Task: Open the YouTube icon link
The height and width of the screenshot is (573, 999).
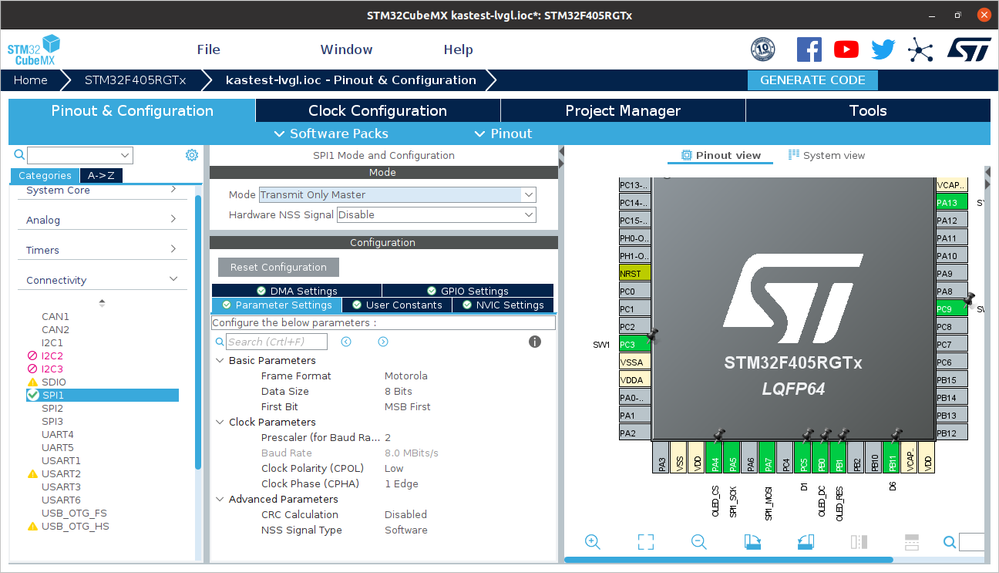Action: pos(846,49)
